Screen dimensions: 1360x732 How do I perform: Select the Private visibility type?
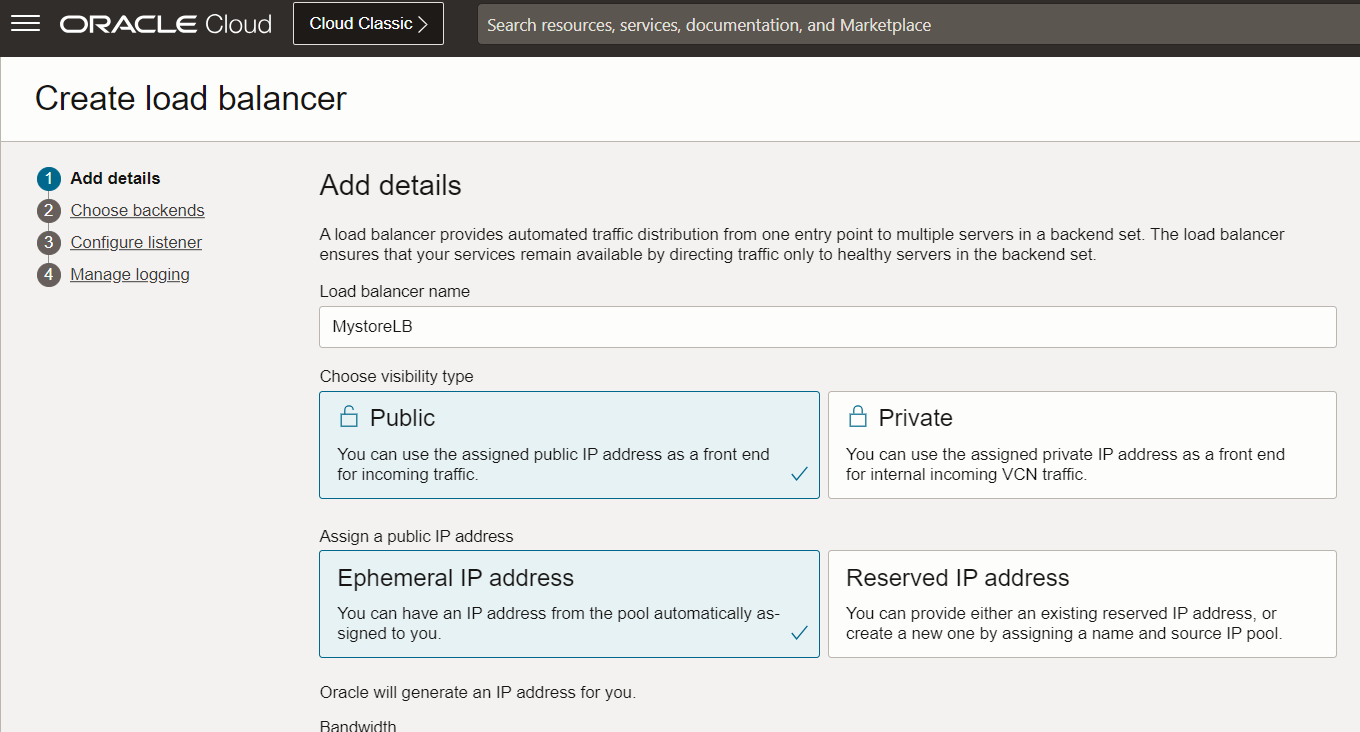[x=1082, y=445]
